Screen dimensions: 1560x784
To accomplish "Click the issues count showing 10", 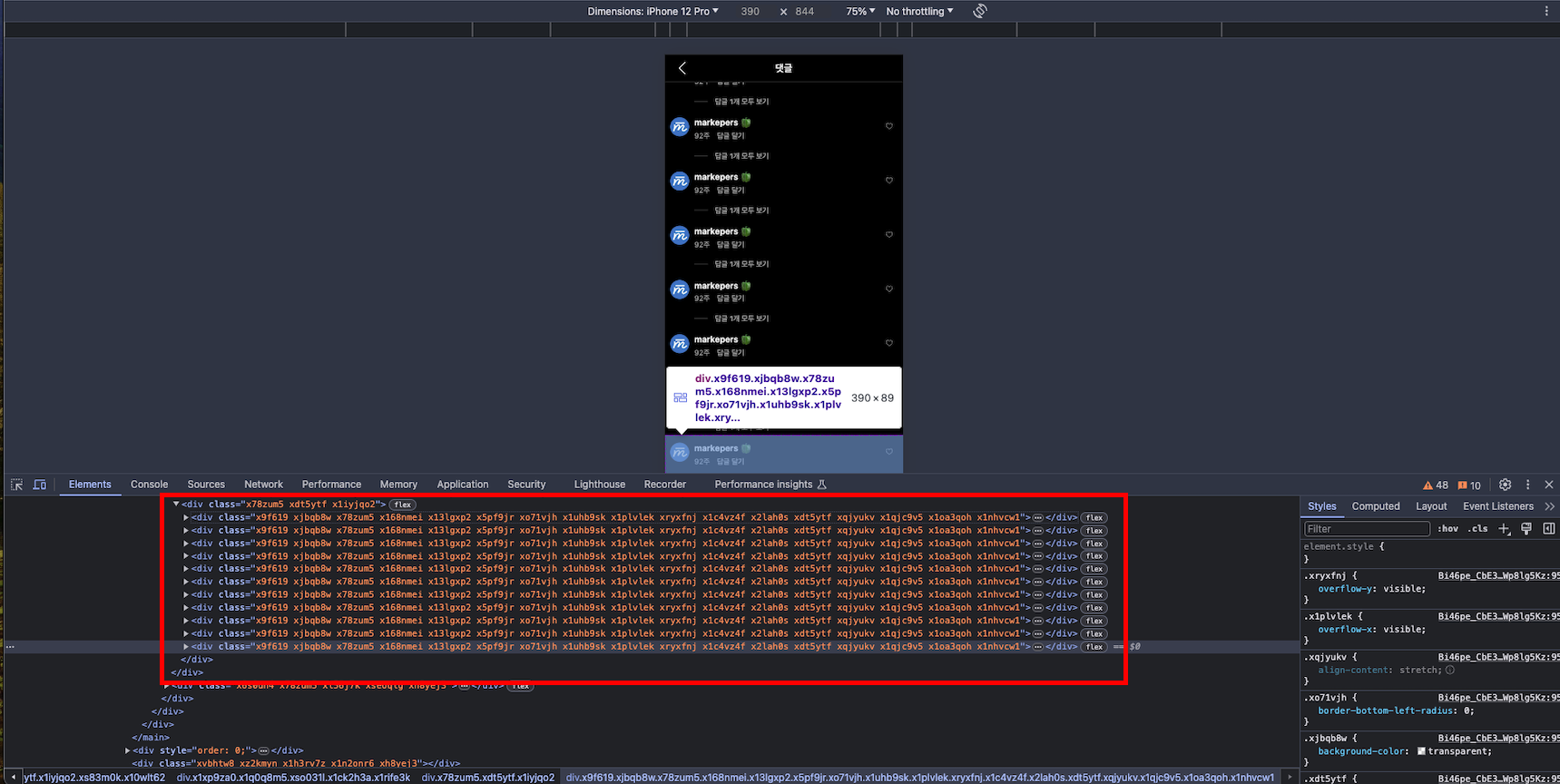I will 1469,485.
